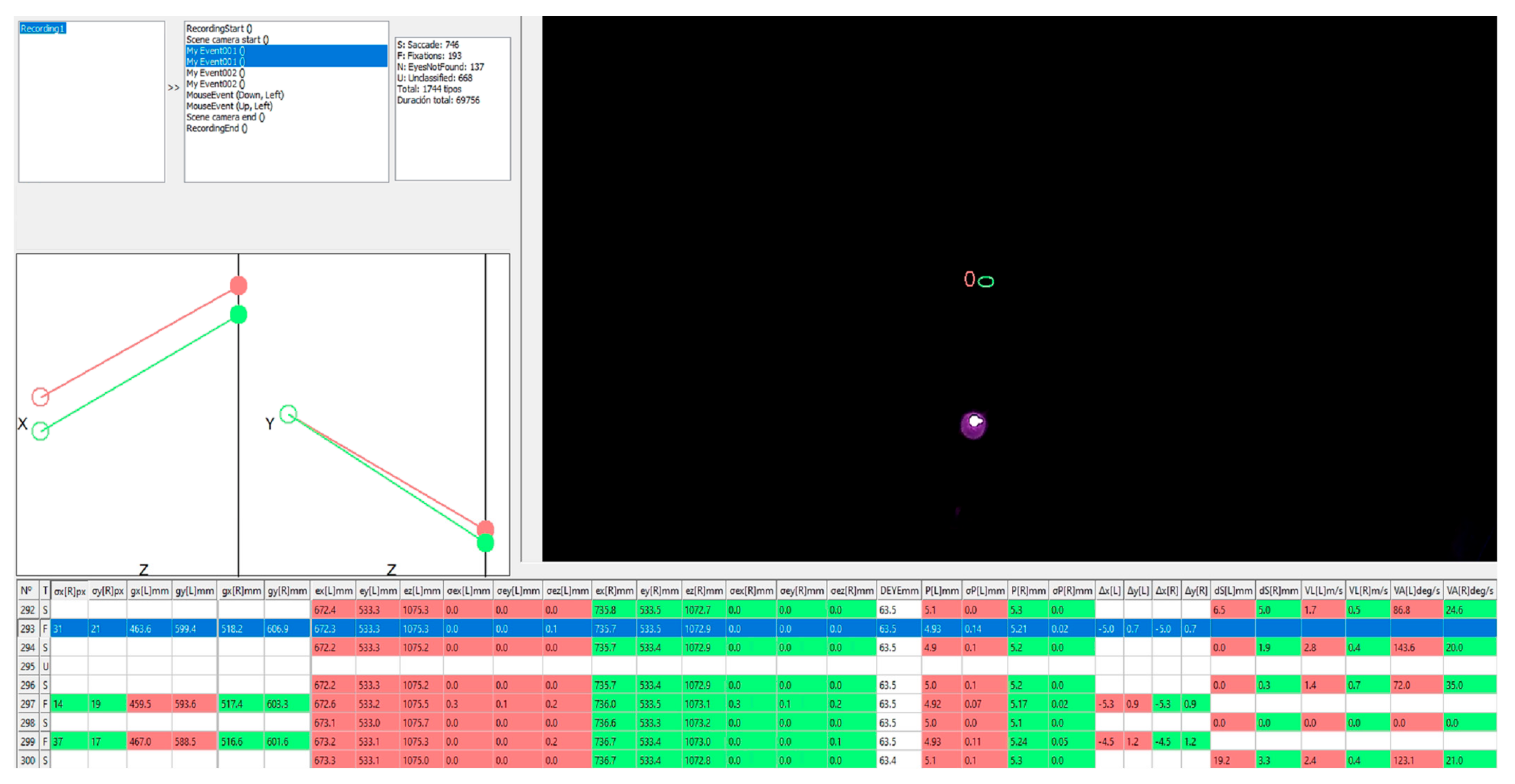Click the purple pupil blob in scene video
1515x784 pixels.
coord(973,426)
